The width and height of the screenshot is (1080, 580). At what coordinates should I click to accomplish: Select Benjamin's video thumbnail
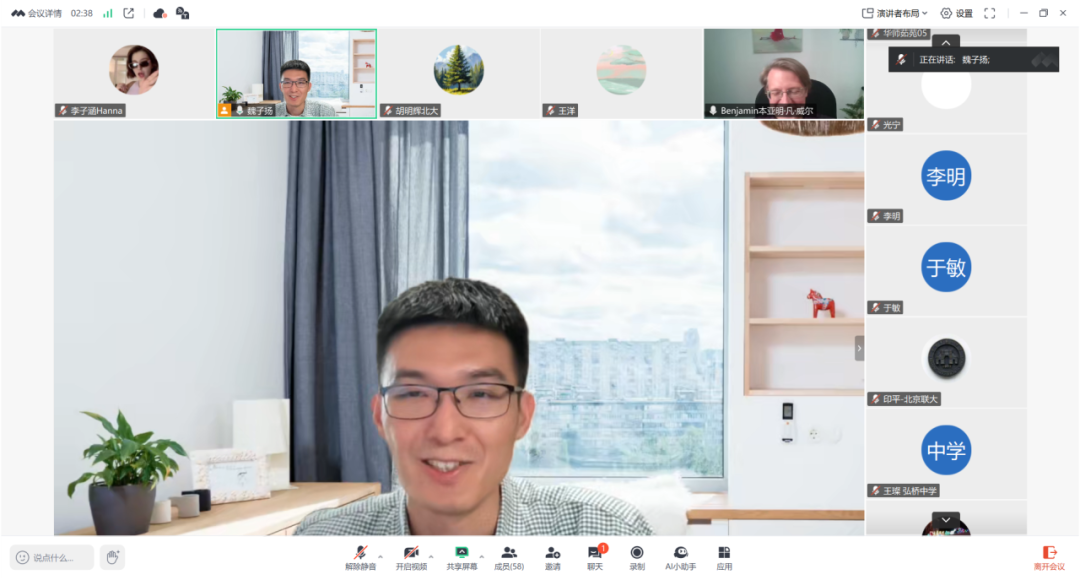783,73
